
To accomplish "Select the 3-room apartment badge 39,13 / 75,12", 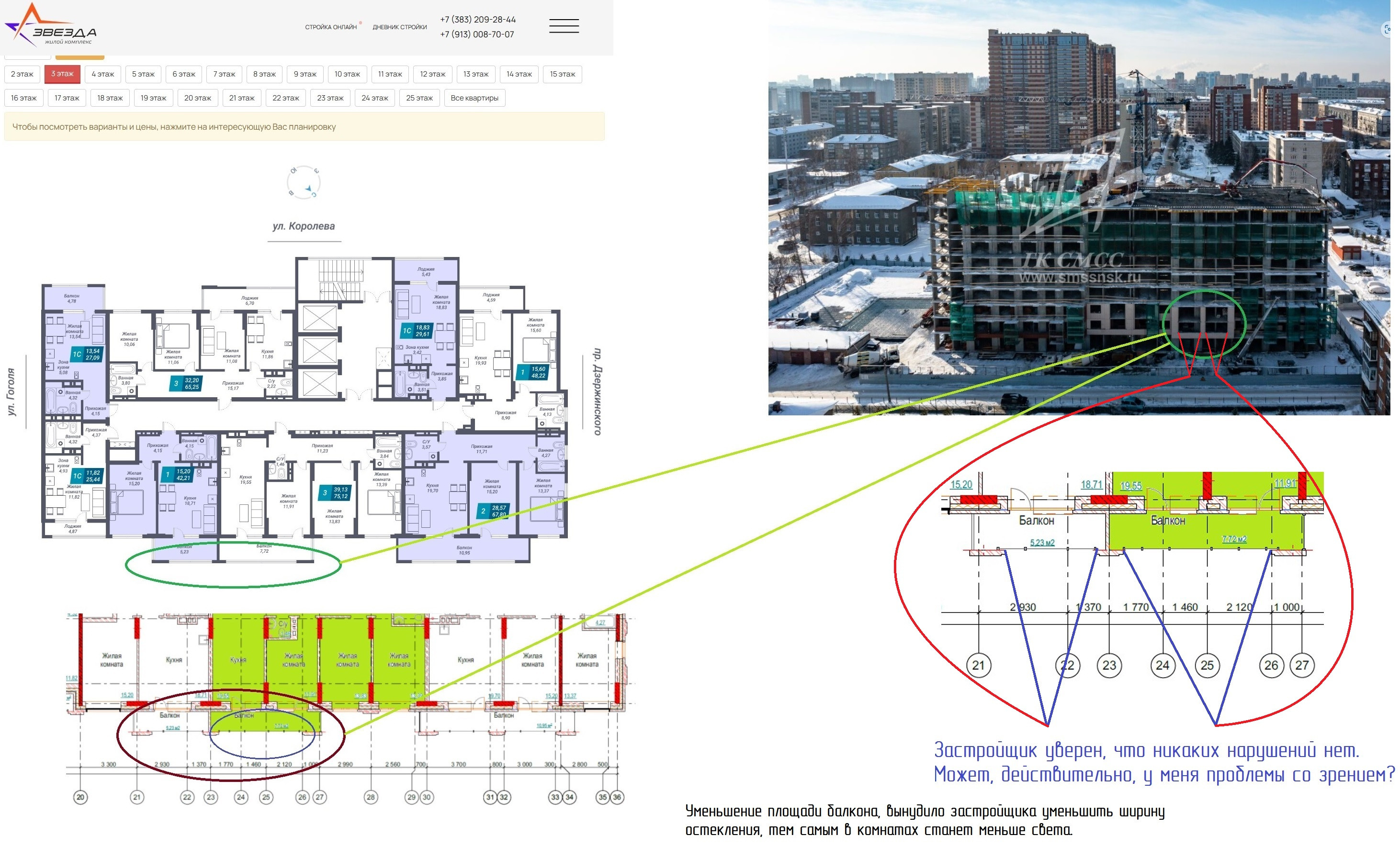I will 334,493.
